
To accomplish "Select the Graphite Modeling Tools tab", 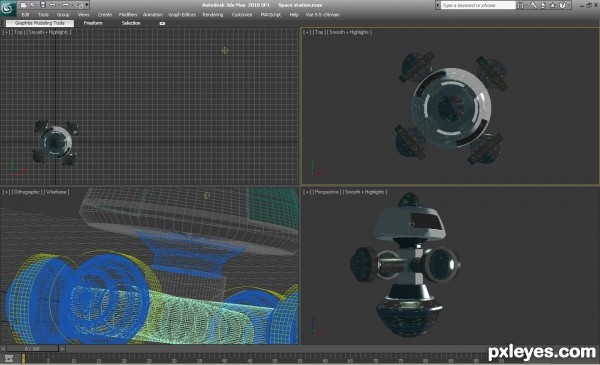I will tap(40, 23).
